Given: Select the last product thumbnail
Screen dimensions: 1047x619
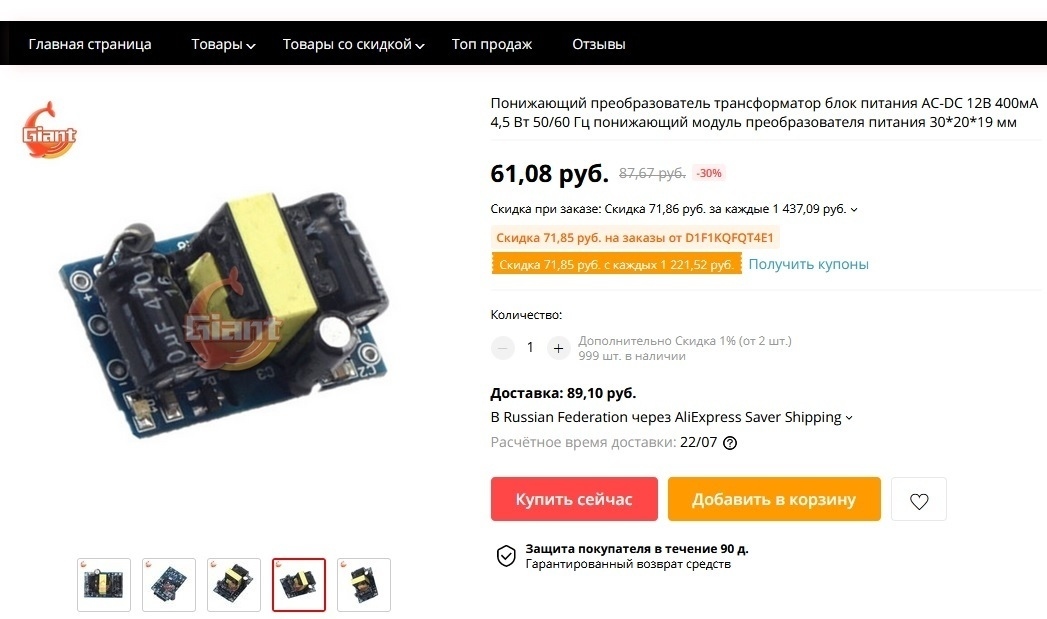Looking at the screenshot, I should pos(364,585).
